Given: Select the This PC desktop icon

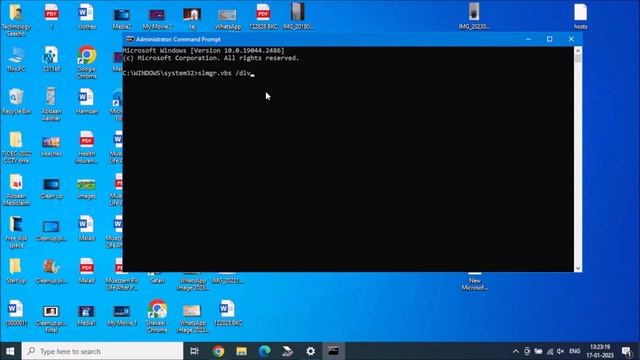Looking at the screenshot, I should click(16, 59).
